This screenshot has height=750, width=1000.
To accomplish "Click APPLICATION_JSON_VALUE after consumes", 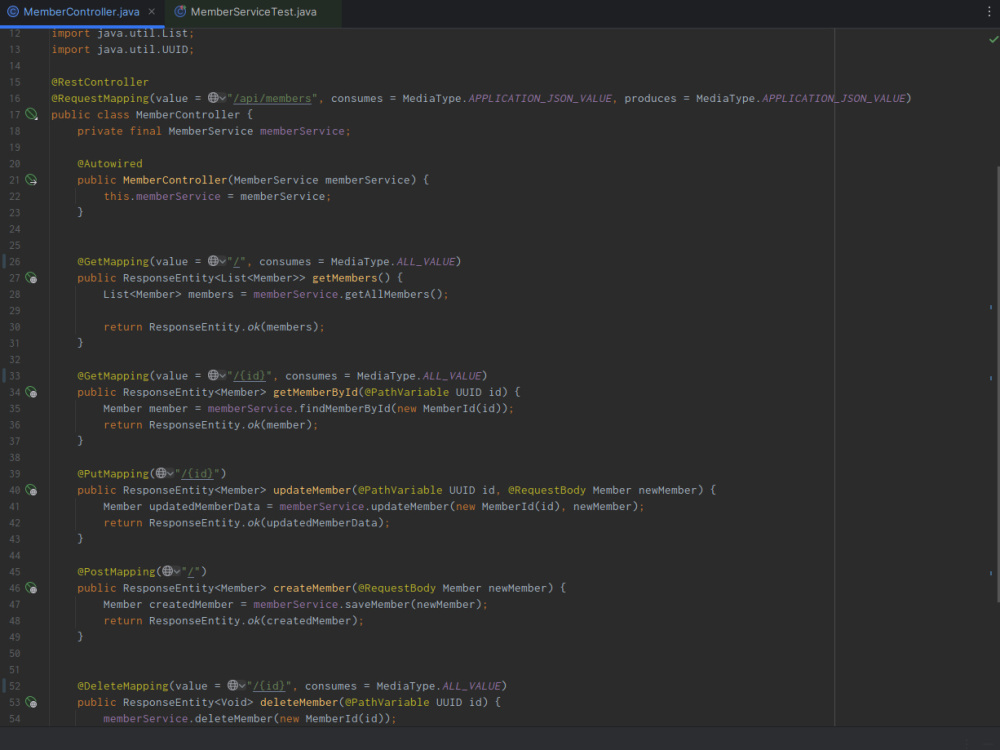I will pyautogui.click(x=540, y=99).
